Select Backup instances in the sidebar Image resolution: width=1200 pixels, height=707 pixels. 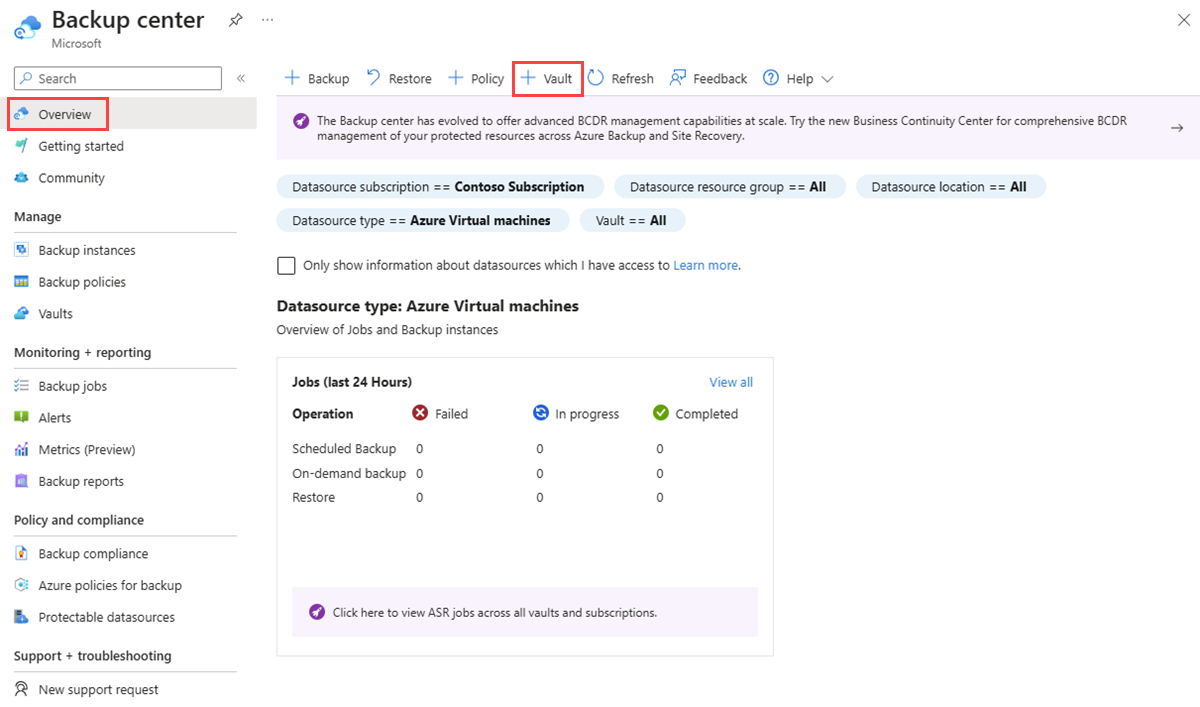pyautogui.click(x=88, y=249)
